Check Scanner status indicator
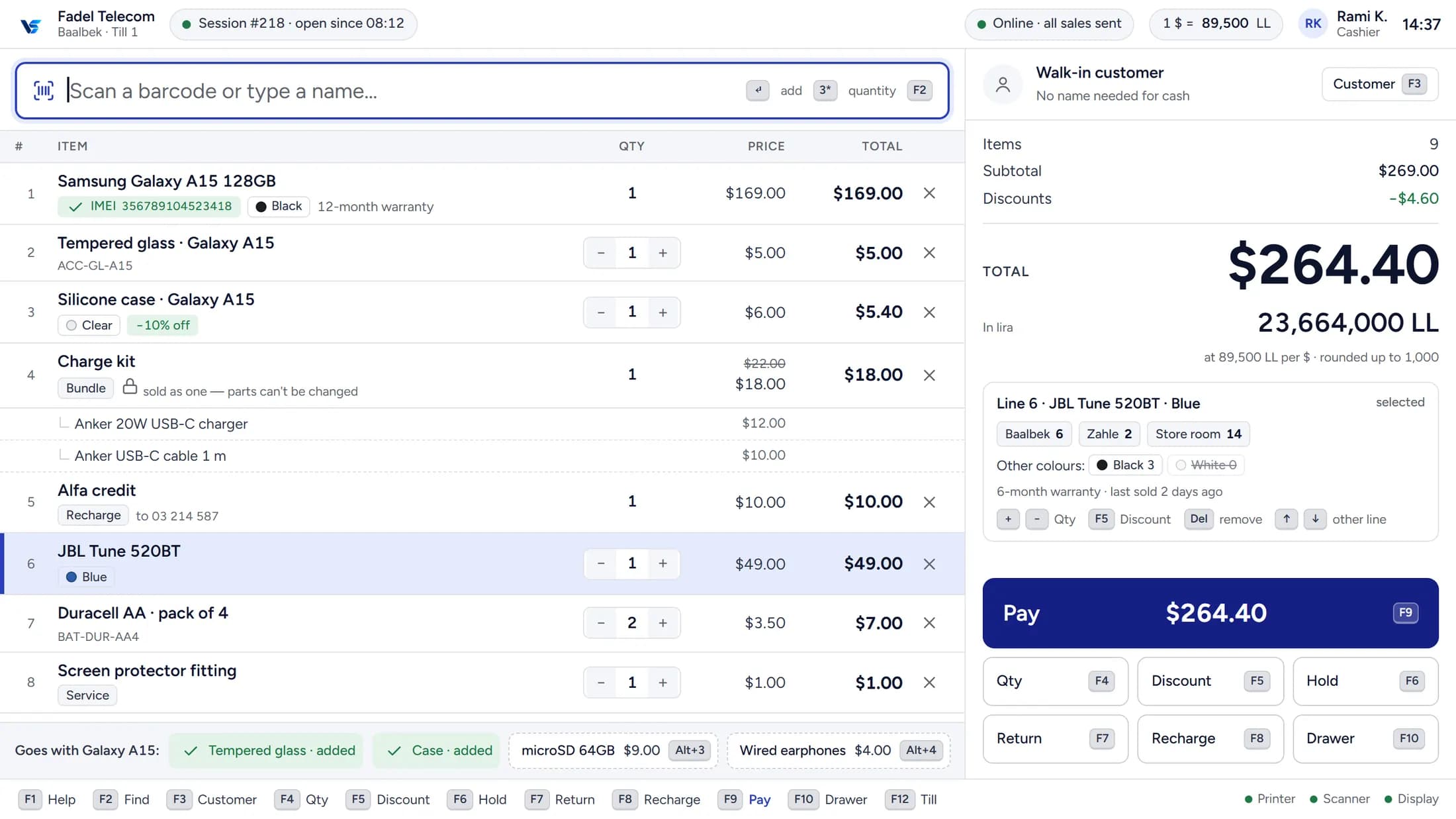The height and width of the screenshot is (819, 1456). pyautogui.click(x=1340, y=799)
